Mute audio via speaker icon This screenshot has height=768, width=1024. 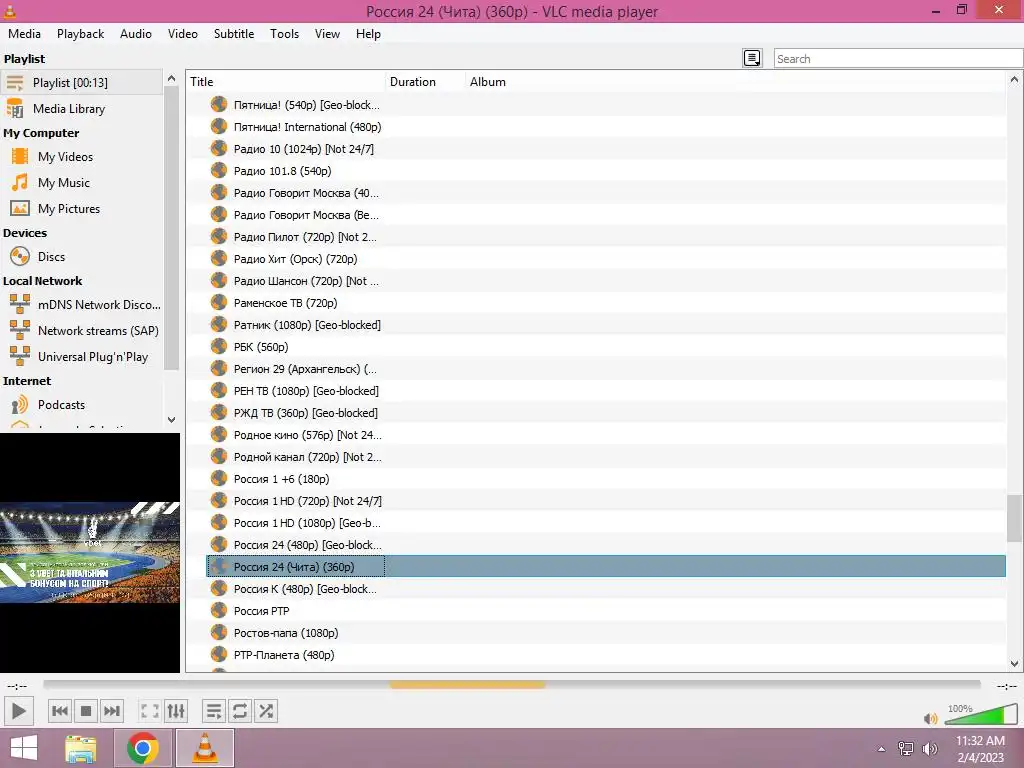[x=931, y=718]
